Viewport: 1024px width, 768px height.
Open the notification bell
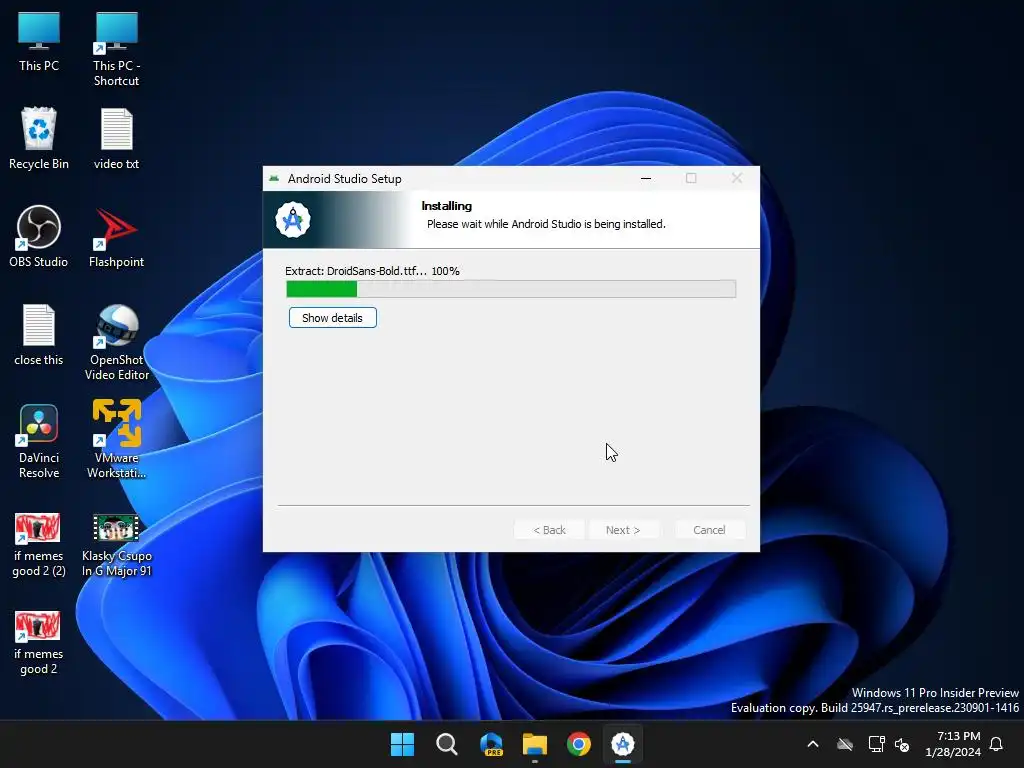997,744
